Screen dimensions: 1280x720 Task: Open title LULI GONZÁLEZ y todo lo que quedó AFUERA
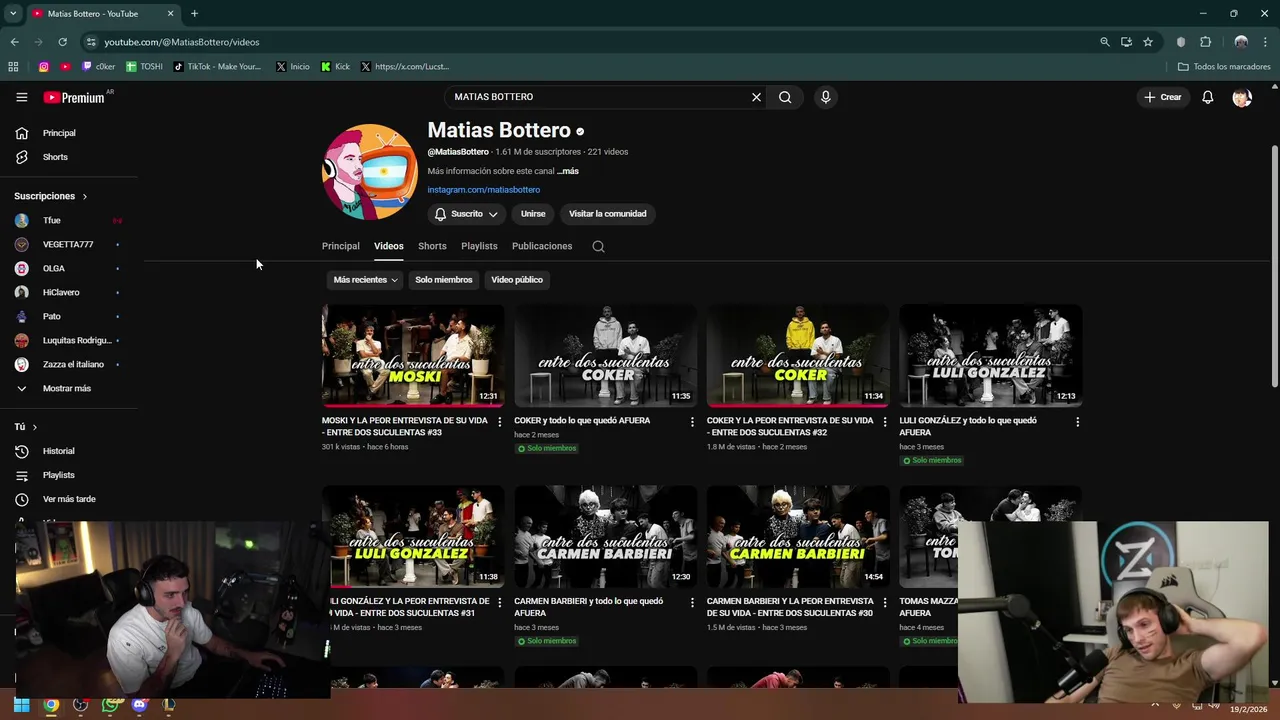tap(968, 427)
